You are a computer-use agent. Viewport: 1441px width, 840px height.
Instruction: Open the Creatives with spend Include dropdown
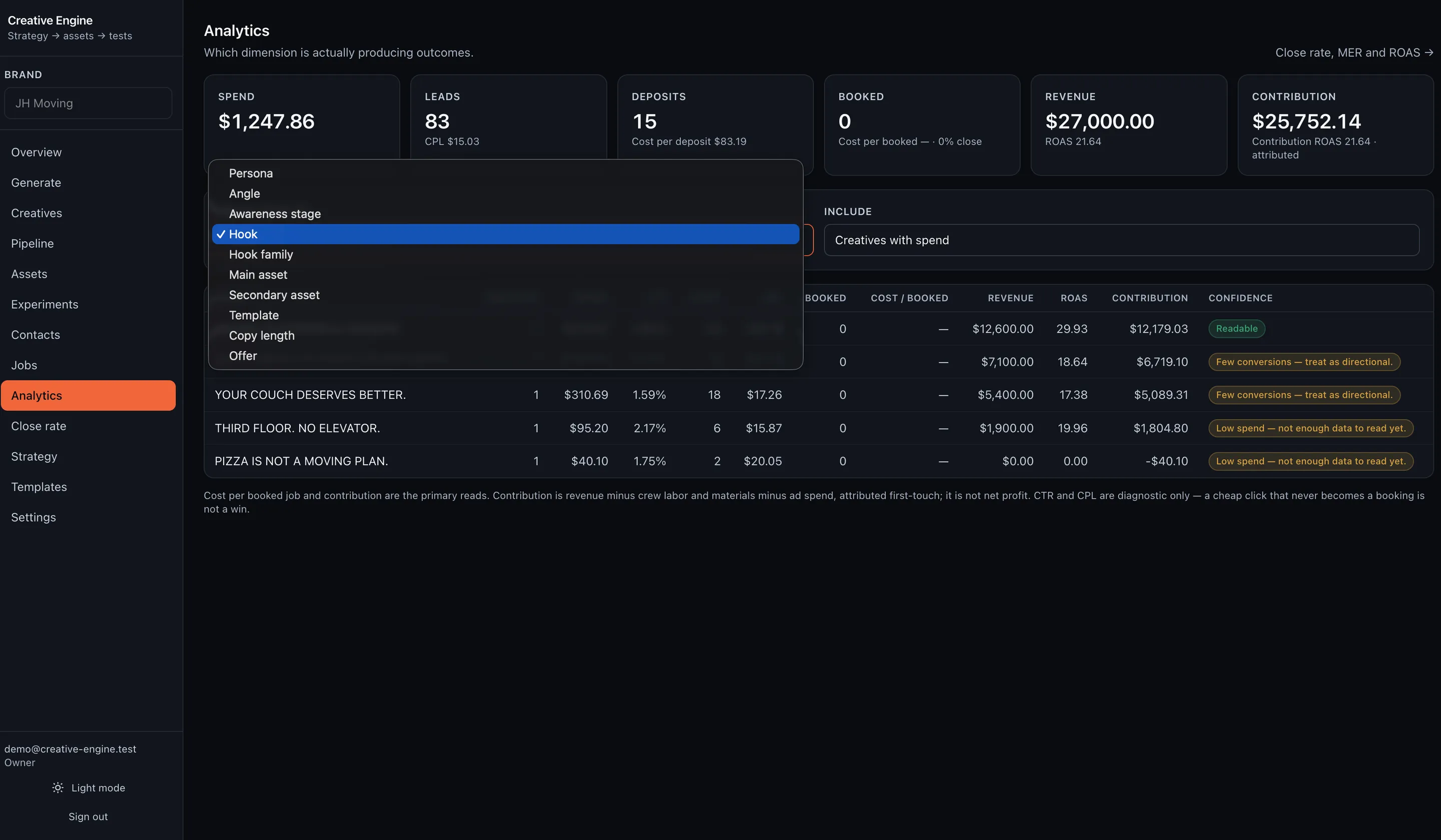tap(1121, 240)
